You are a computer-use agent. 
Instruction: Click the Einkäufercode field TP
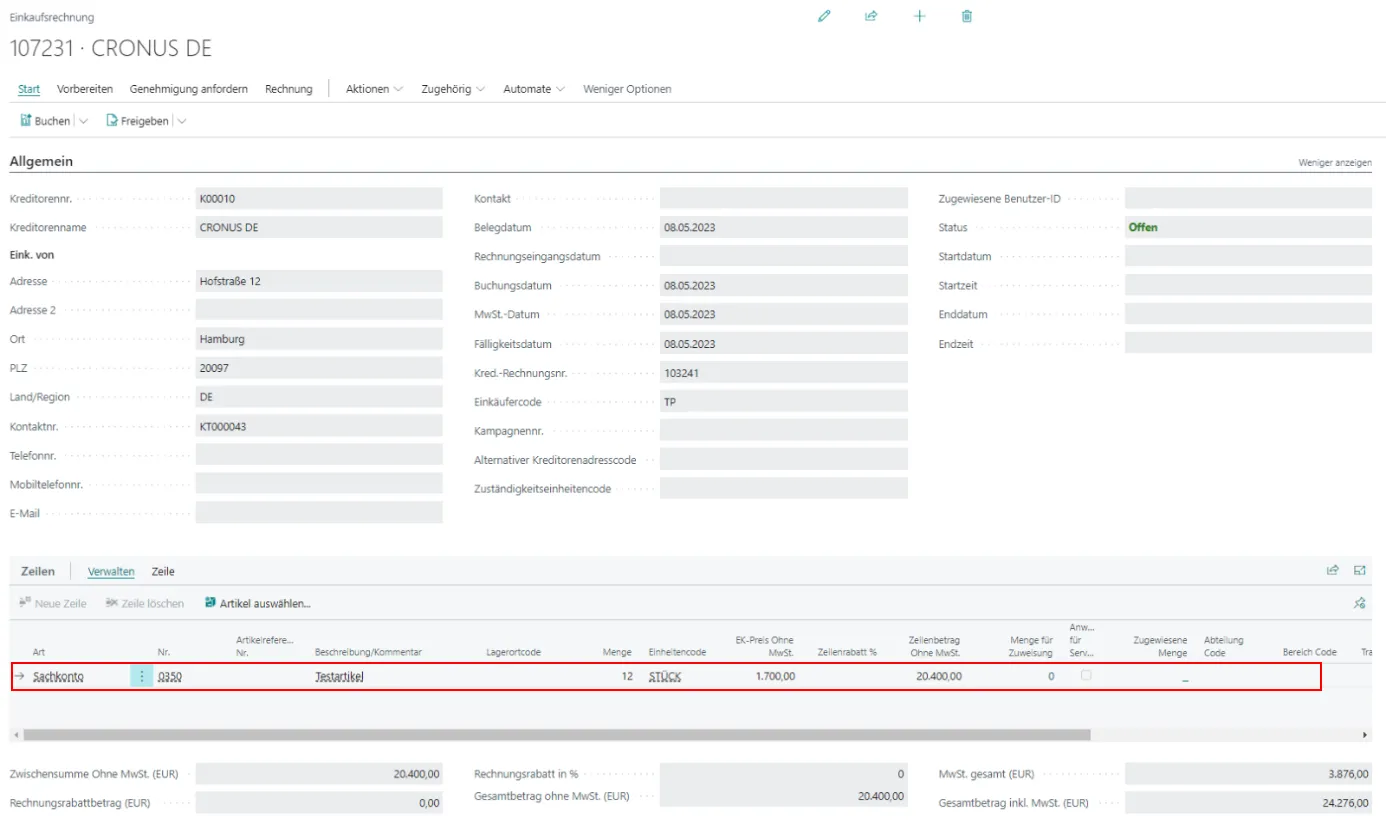(x=784, y=402)
